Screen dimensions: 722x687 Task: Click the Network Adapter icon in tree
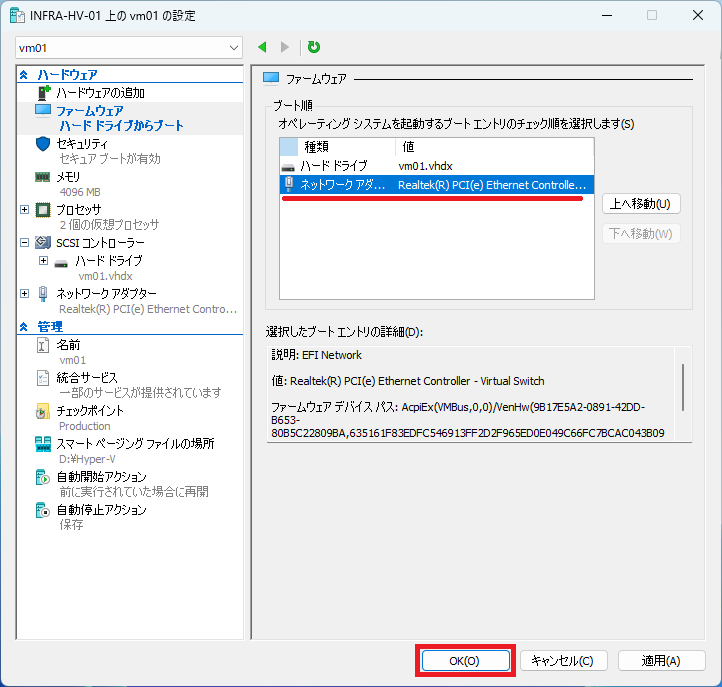click(43, 294)
